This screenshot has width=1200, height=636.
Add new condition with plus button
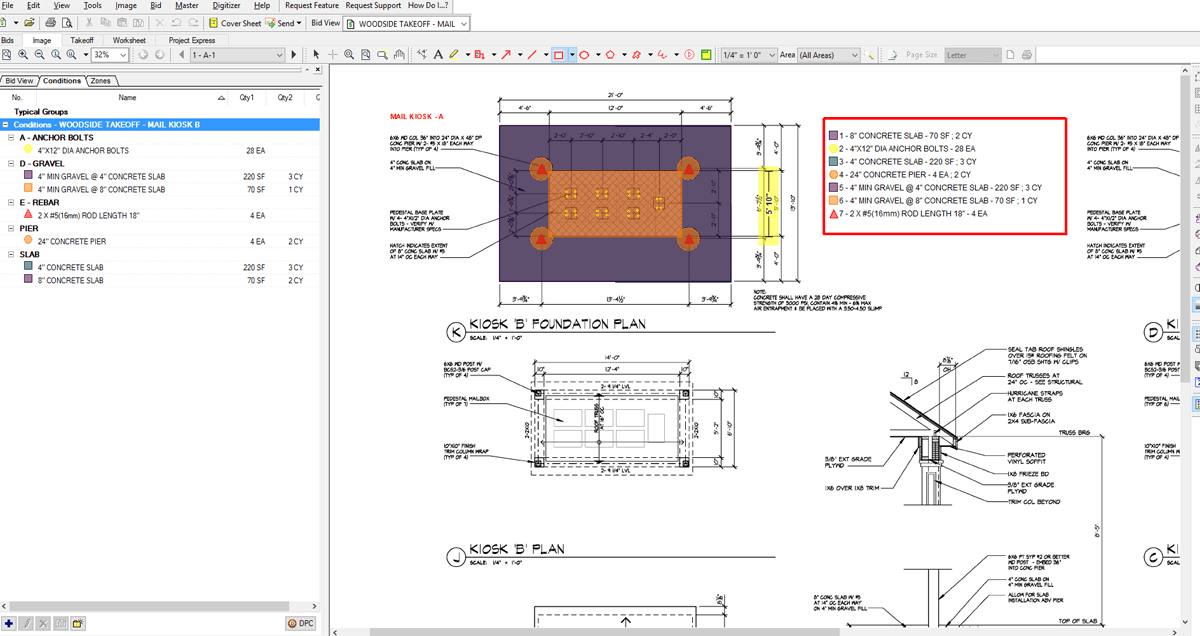pos(9,623)
